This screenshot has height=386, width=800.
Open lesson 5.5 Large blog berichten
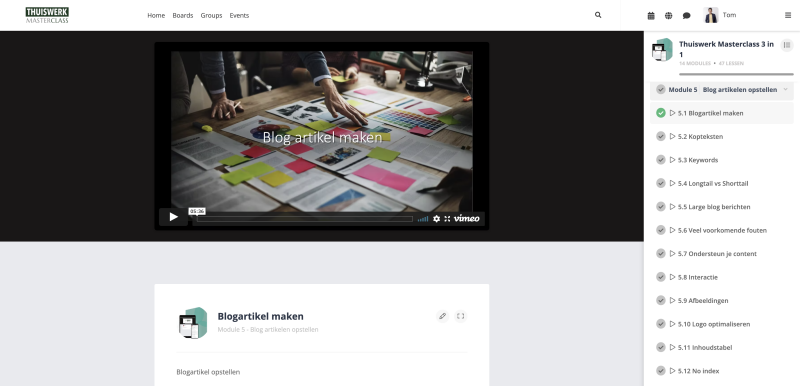coord(714,207)
